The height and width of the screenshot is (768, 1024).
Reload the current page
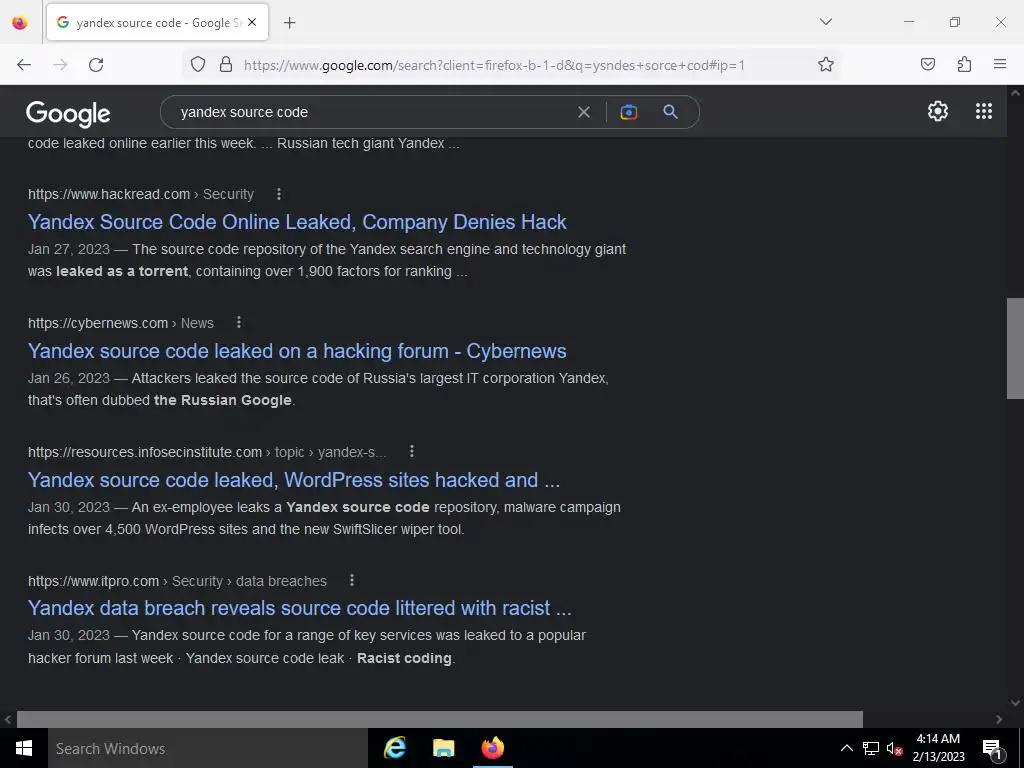coord(96,65)
